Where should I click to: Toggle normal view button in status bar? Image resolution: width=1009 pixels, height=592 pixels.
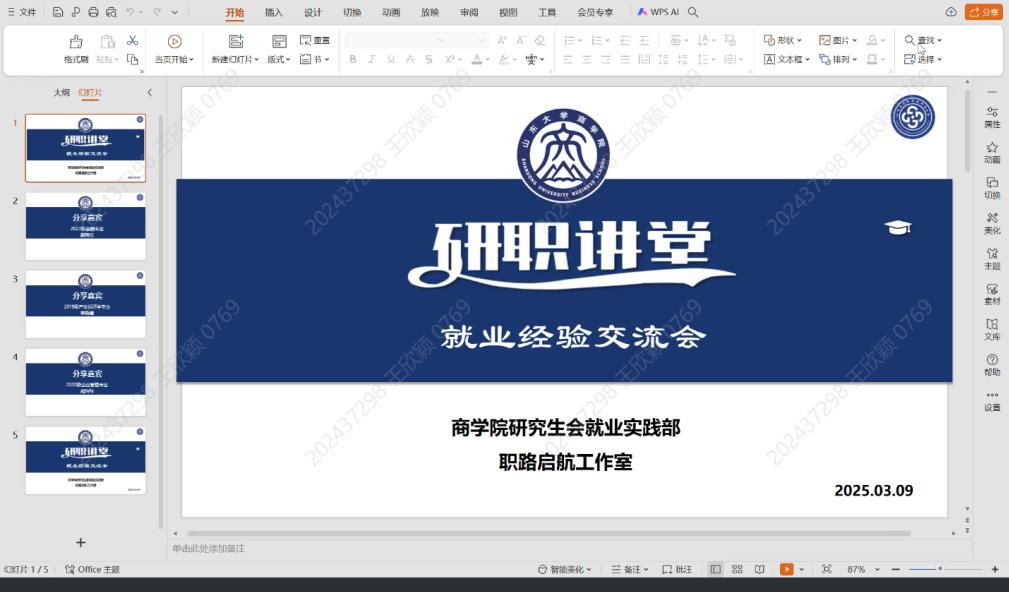click(x=715, y=569)
